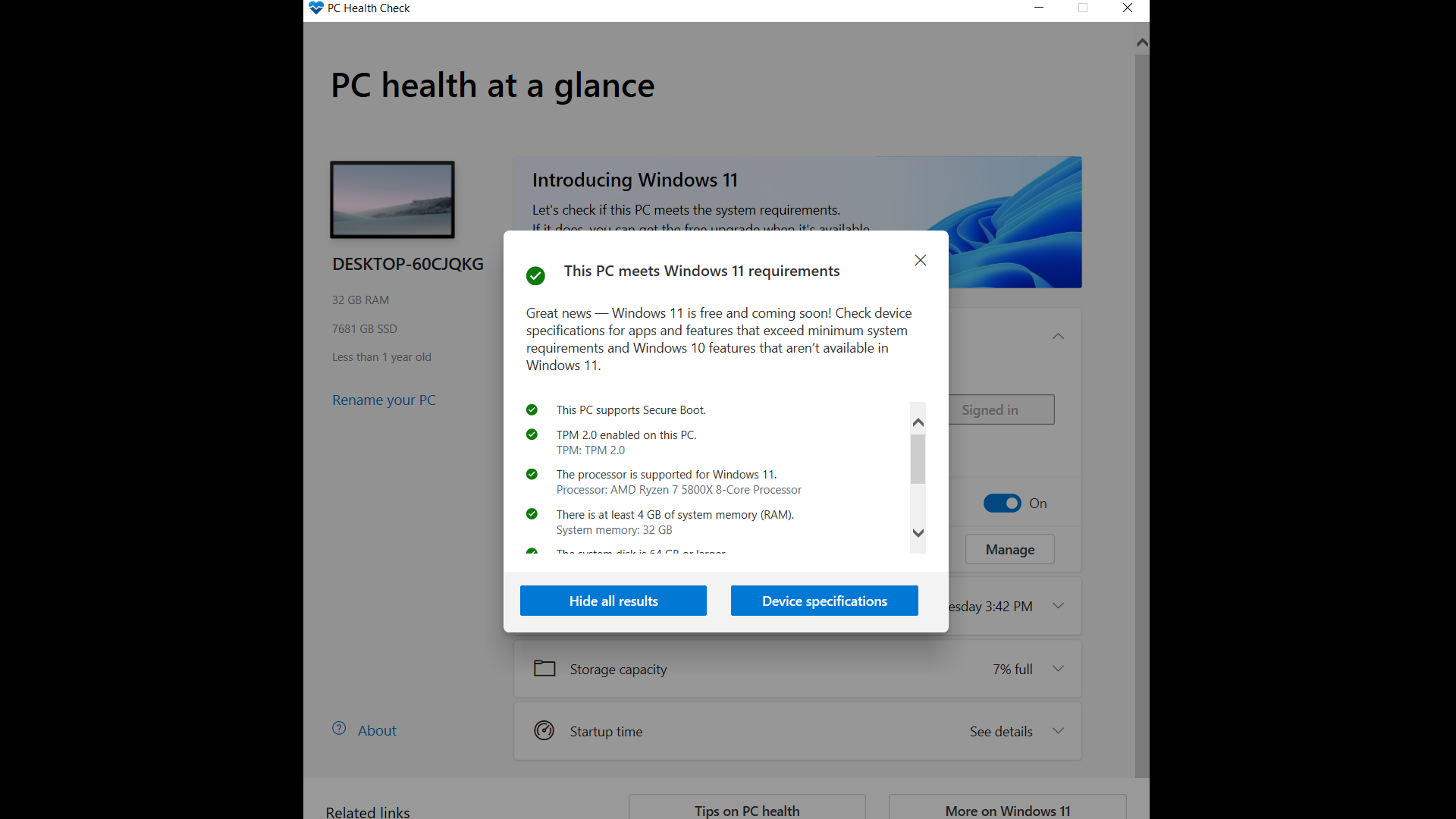Click the About link in sidebar
The height and width of the screenshot is (819, 1456).
point(377,729)
